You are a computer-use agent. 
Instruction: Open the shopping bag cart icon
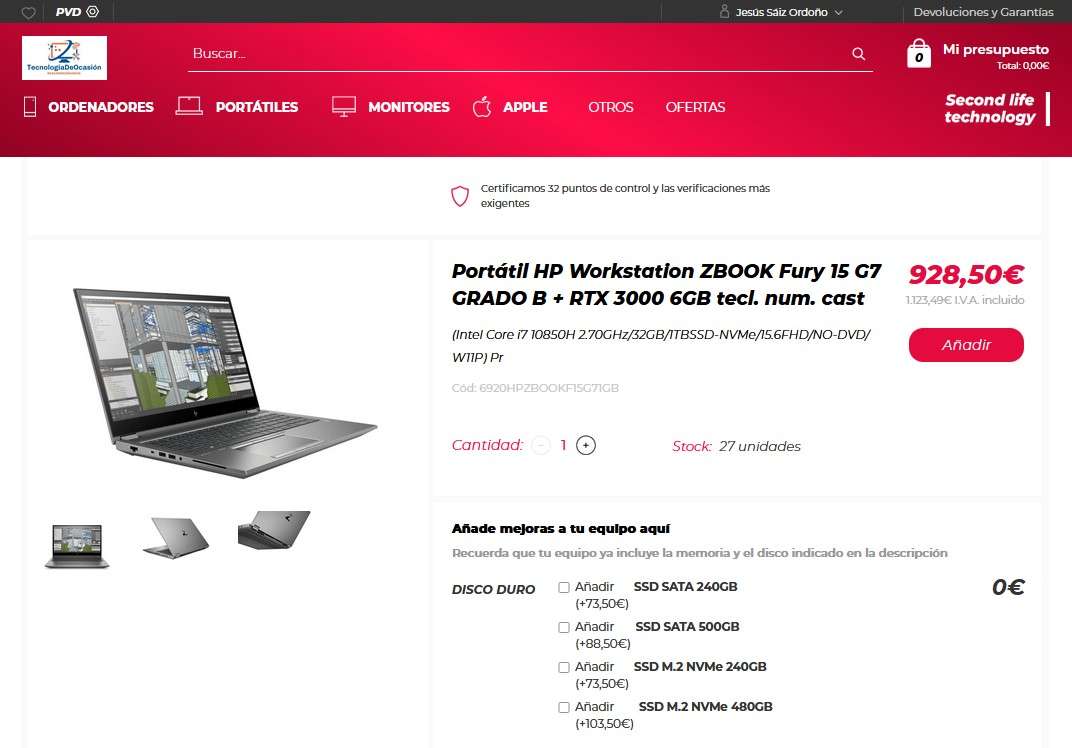(x=919, y=53)
